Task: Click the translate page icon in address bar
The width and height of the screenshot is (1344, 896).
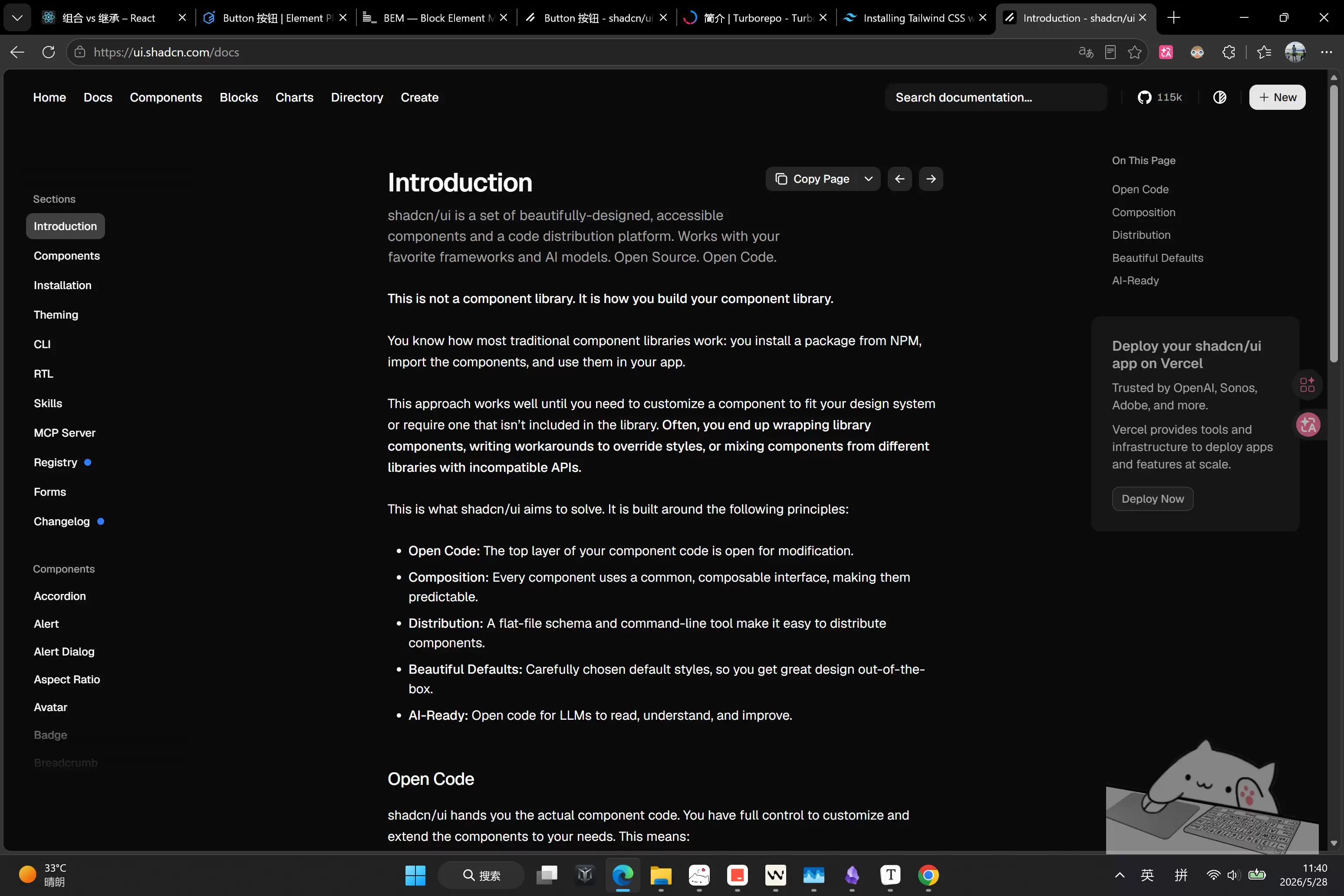Action: (x=1086, y=52)
